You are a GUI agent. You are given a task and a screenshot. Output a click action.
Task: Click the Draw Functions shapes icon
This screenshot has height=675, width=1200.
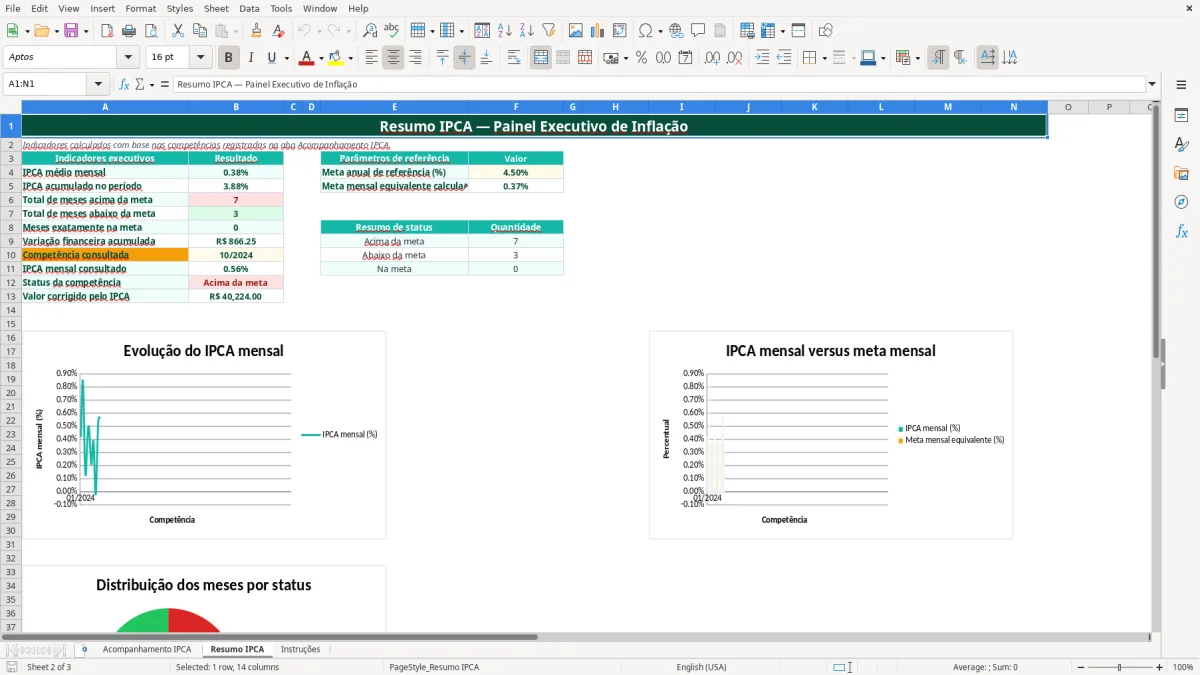point(825,31)
